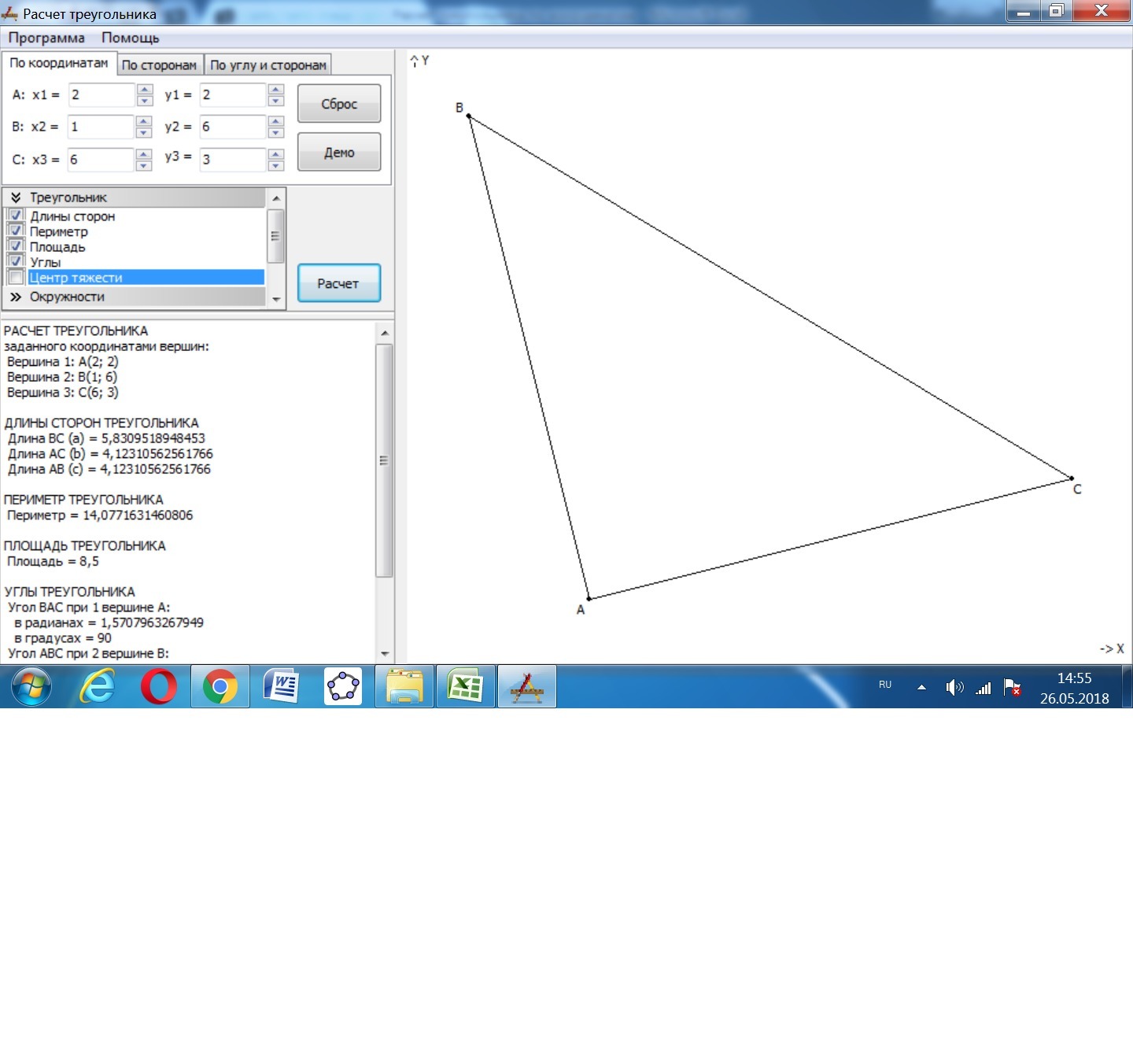This screenshot has width=1133, height=1064.
Task: Launch the Opera browser taskbar icon
Action: (x=158, y=687)
